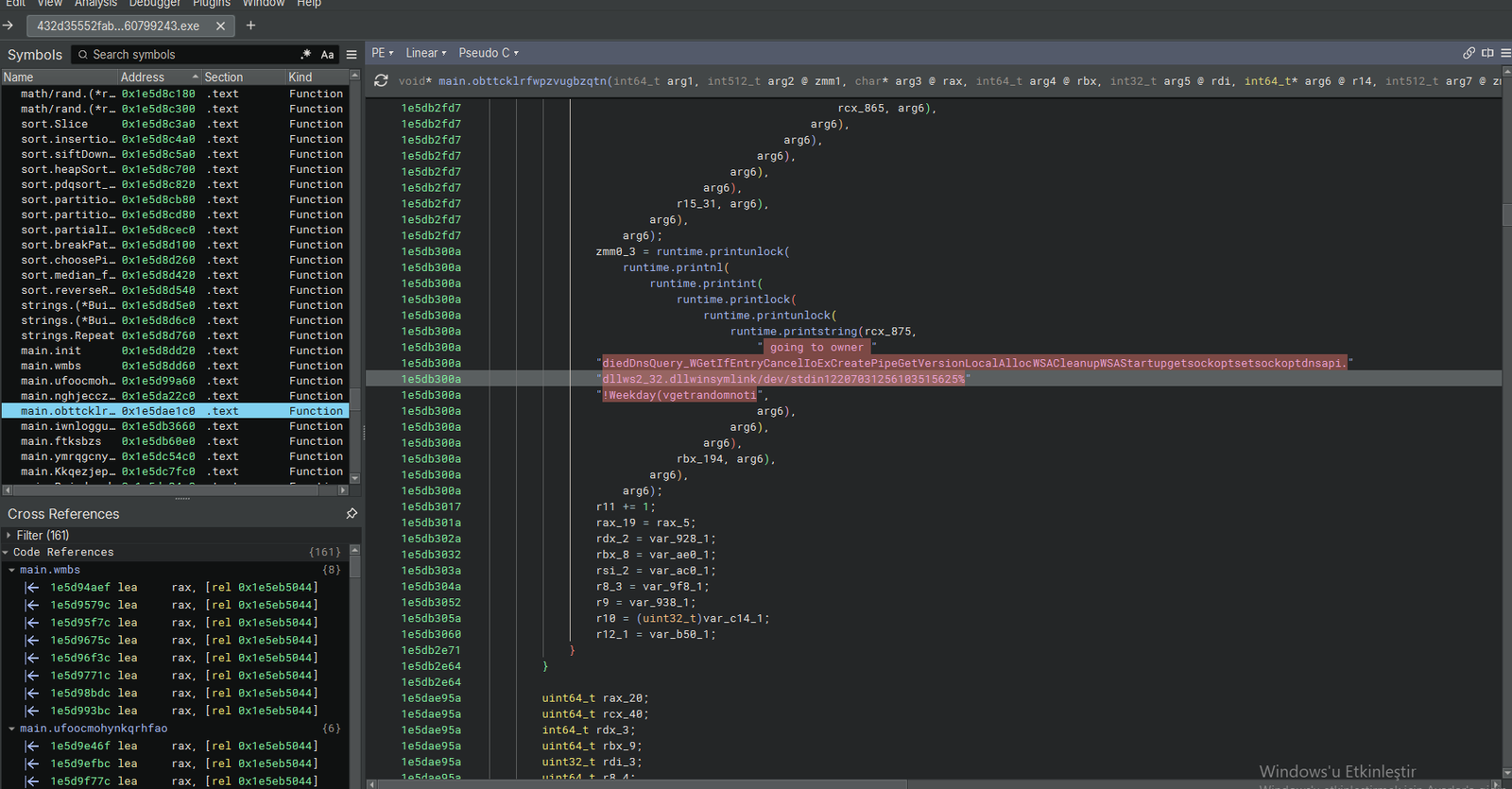Click the forward navigation arrow
1512x789 pixels.
tap(8, 26)
